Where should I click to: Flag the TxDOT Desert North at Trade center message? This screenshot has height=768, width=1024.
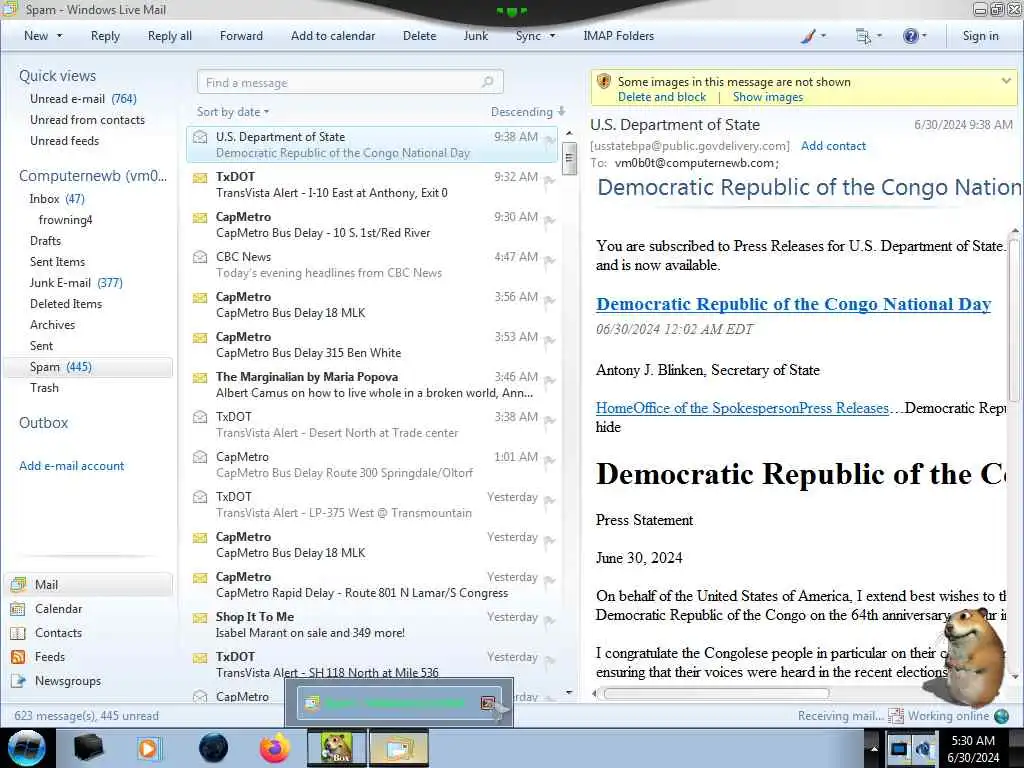point(550,421)
